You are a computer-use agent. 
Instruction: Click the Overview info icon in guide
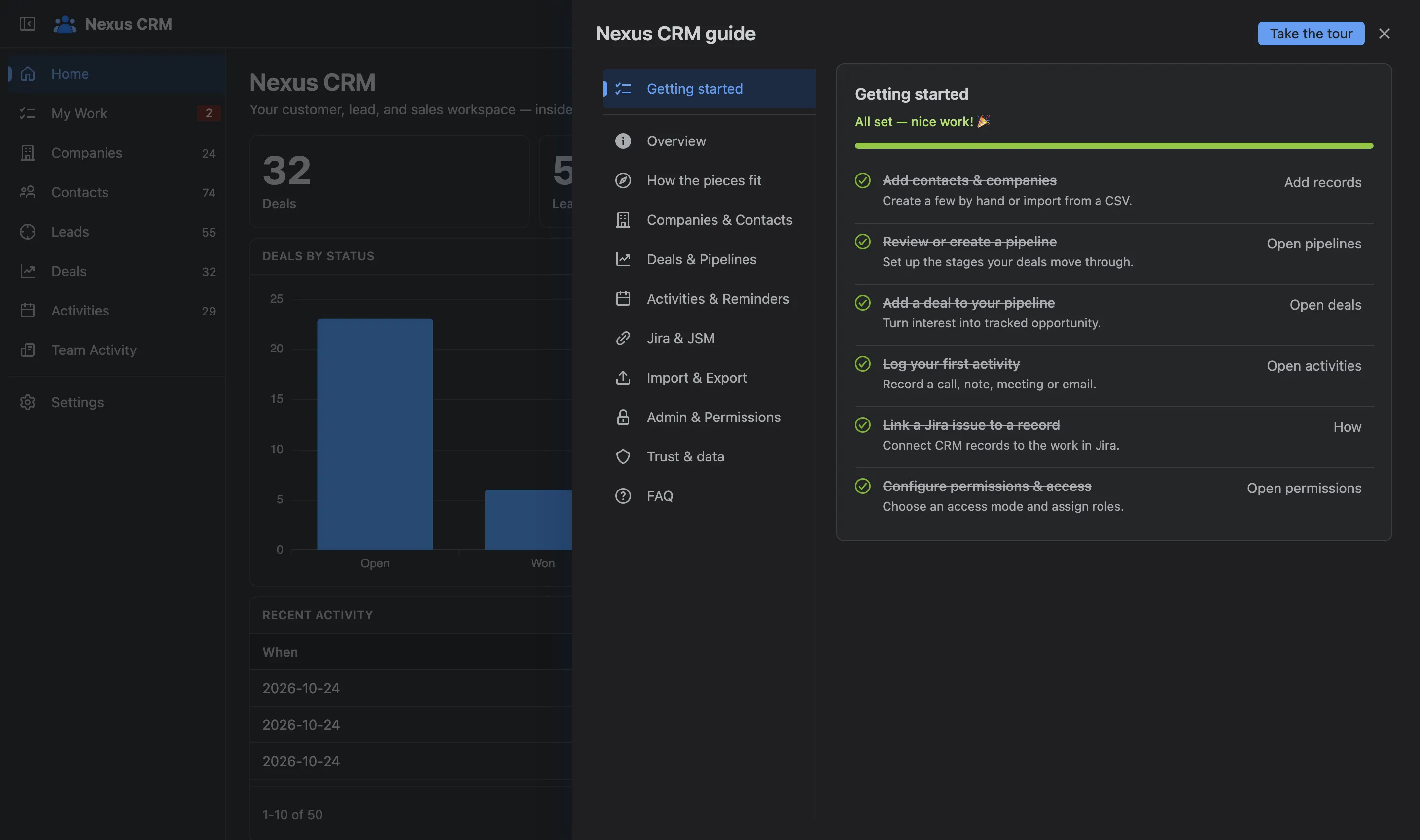point(623,141)
